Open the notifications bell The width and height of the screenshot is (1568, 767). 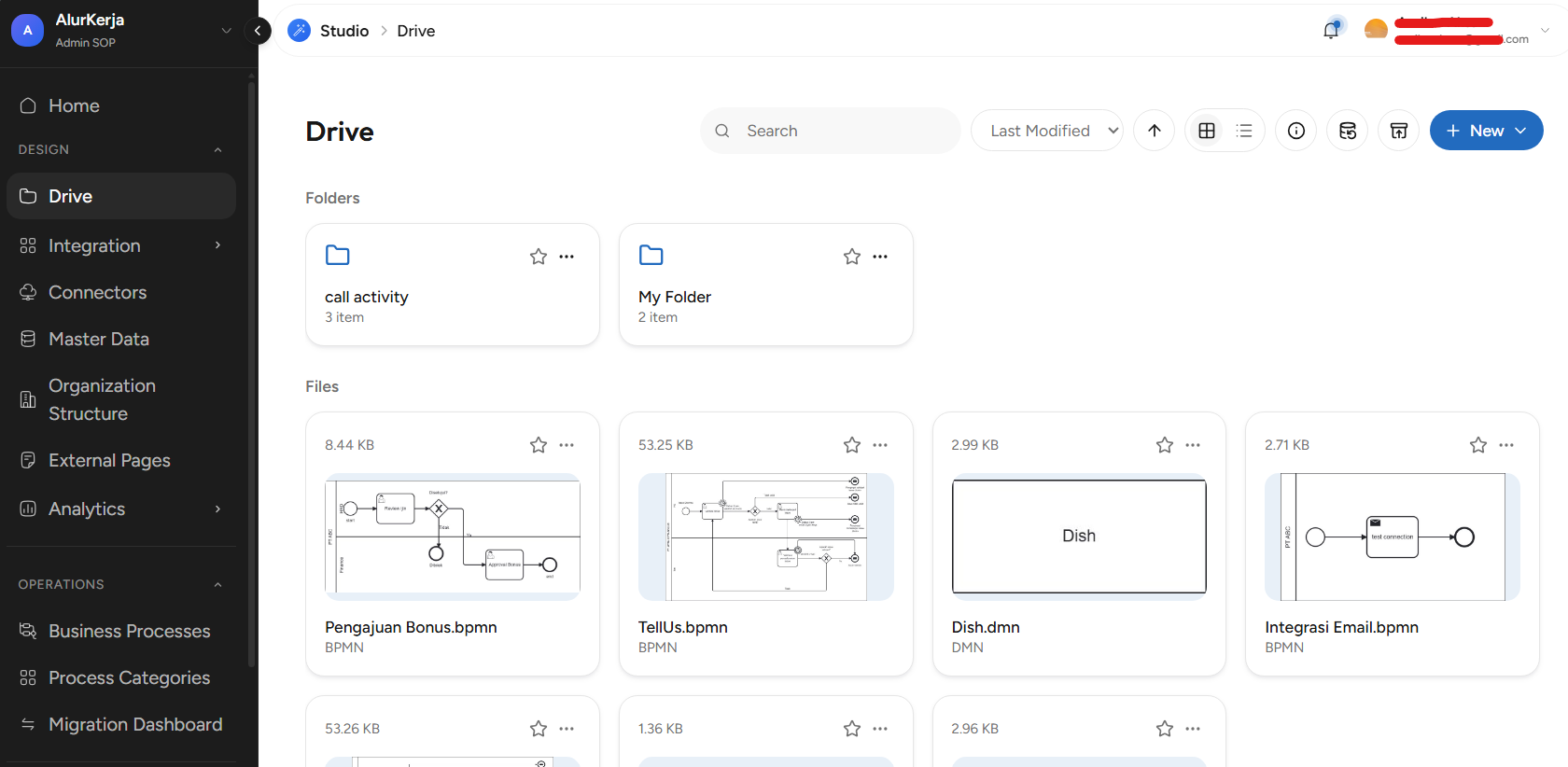coord(1331,30)
